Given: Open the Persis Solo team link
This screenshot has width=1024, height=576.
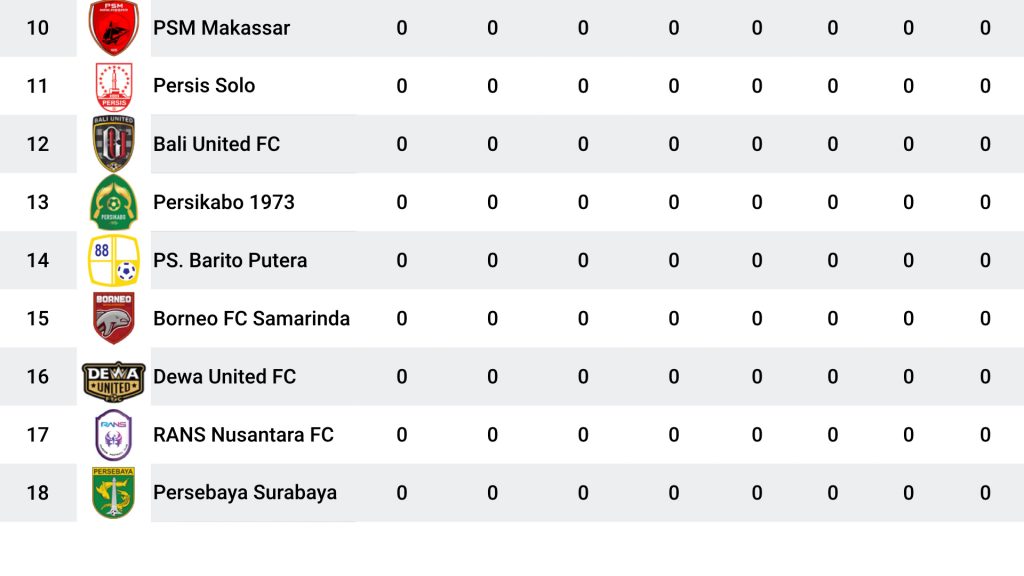Looking at the screenshot, I should click(x=204, y=86).
